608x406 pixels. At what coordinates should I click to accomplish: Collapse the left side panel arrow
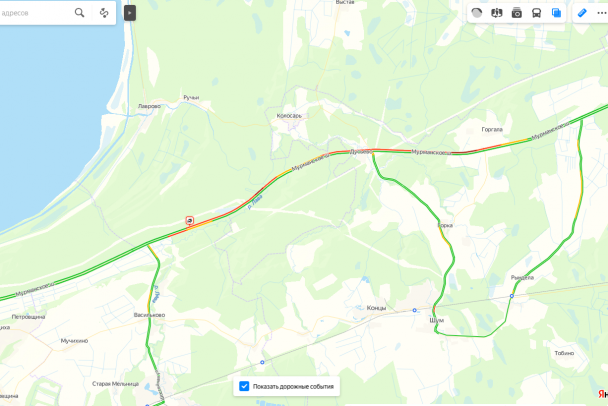130,13
